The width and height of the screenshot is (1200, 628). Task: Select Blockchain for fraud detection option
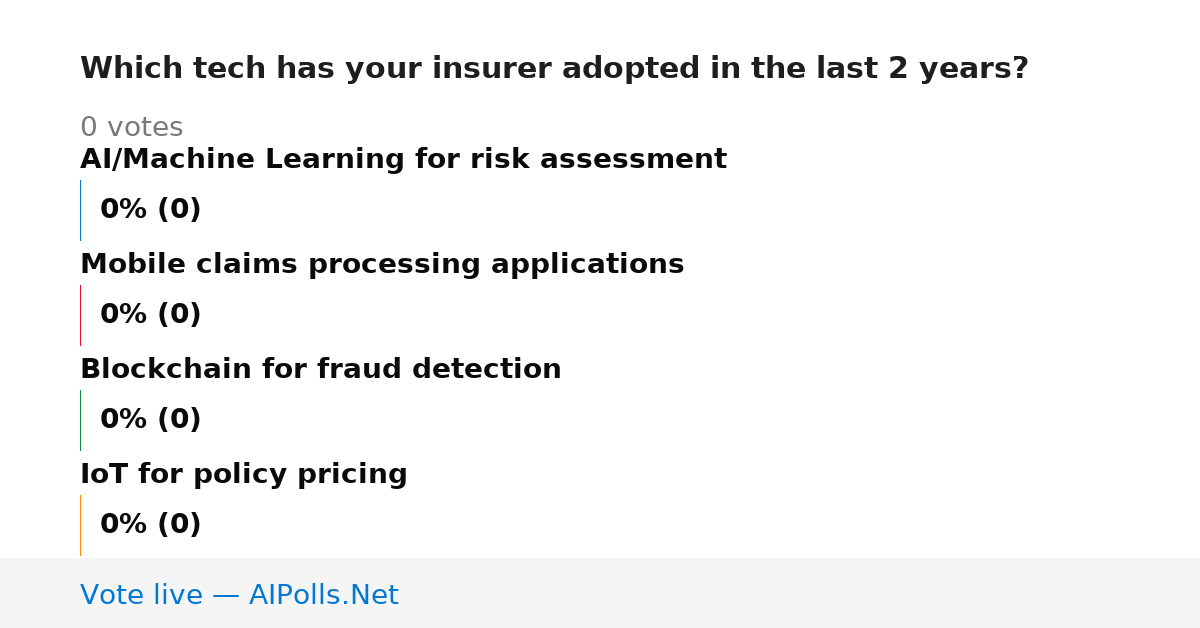pyautogui.click(x=320, y=370)
